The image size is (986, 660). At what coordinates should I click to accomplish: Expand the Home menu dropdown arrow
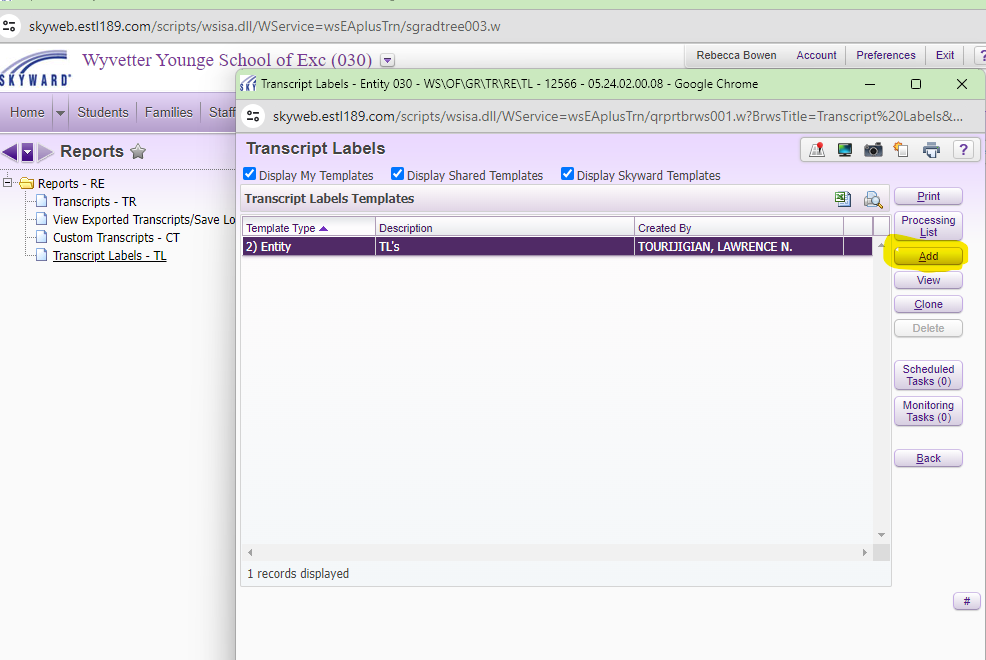60,113
